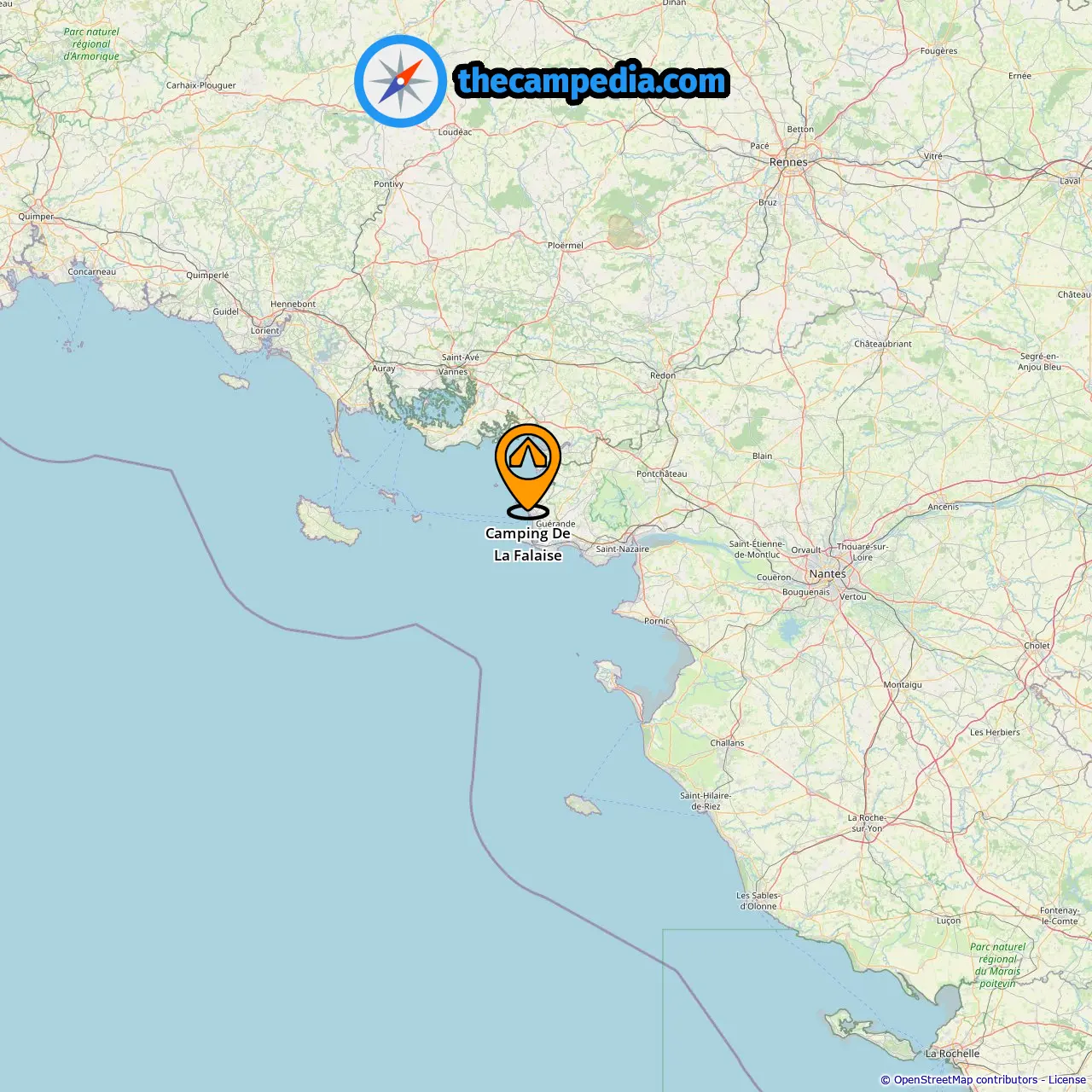Click the blue compass logo icon
This screenshot has height=1092, width=1092.
(400, 81)
